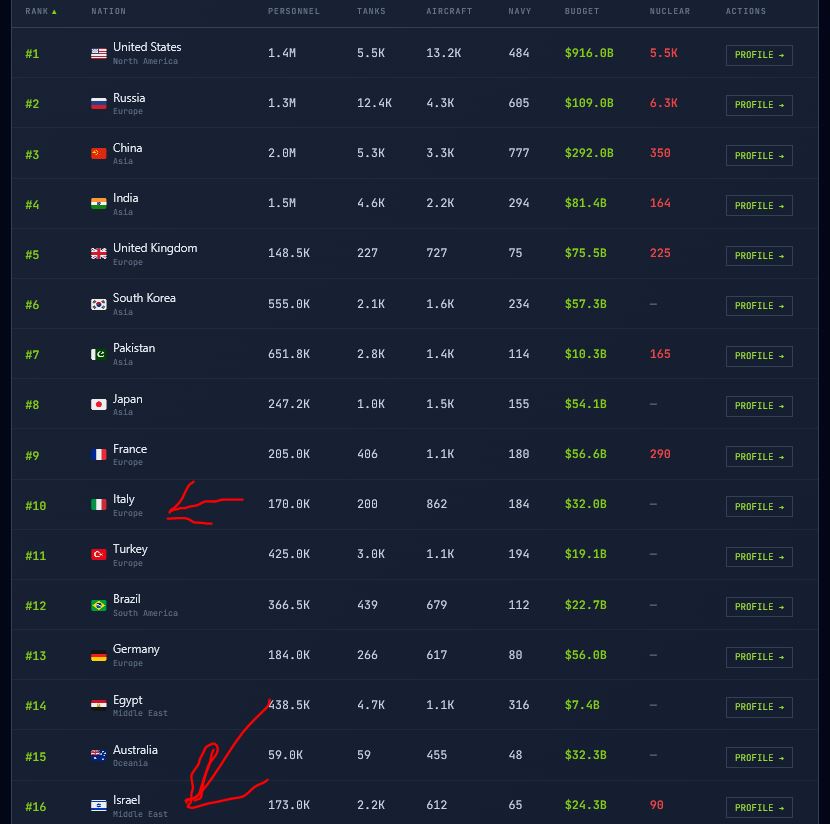The height and width of the screenshot is (824, 830).
Task: Click the United States nation name
Action: pyautogui.click(x=147, y=47)
